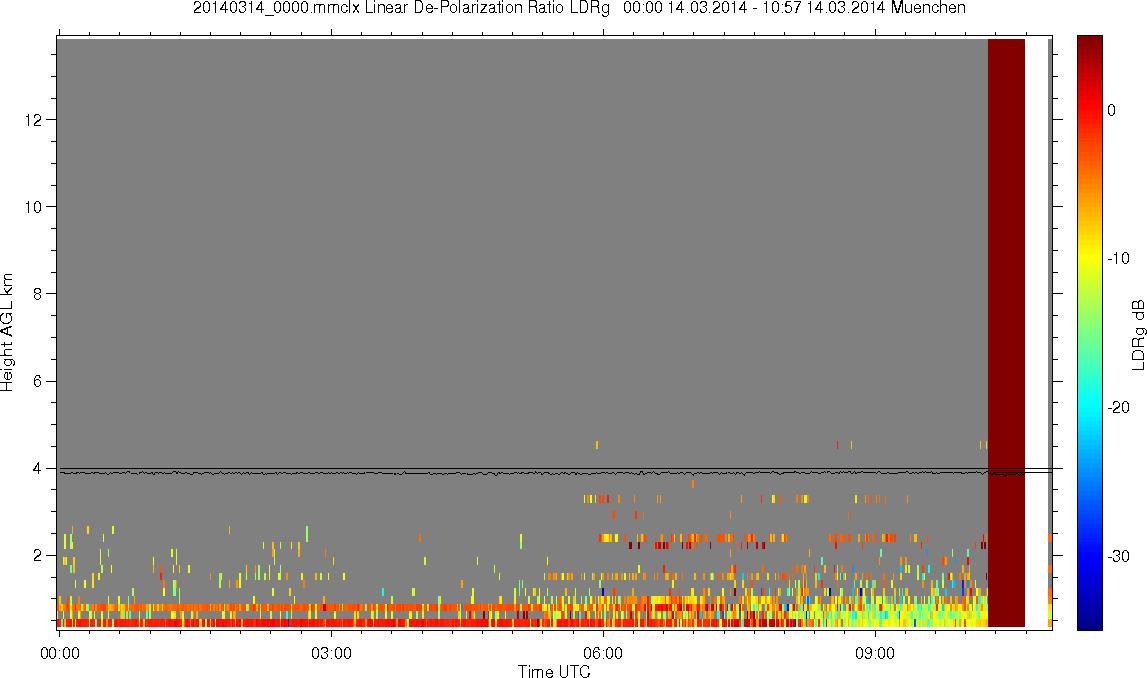Click the height tick label 6

[x=37, y=382]
